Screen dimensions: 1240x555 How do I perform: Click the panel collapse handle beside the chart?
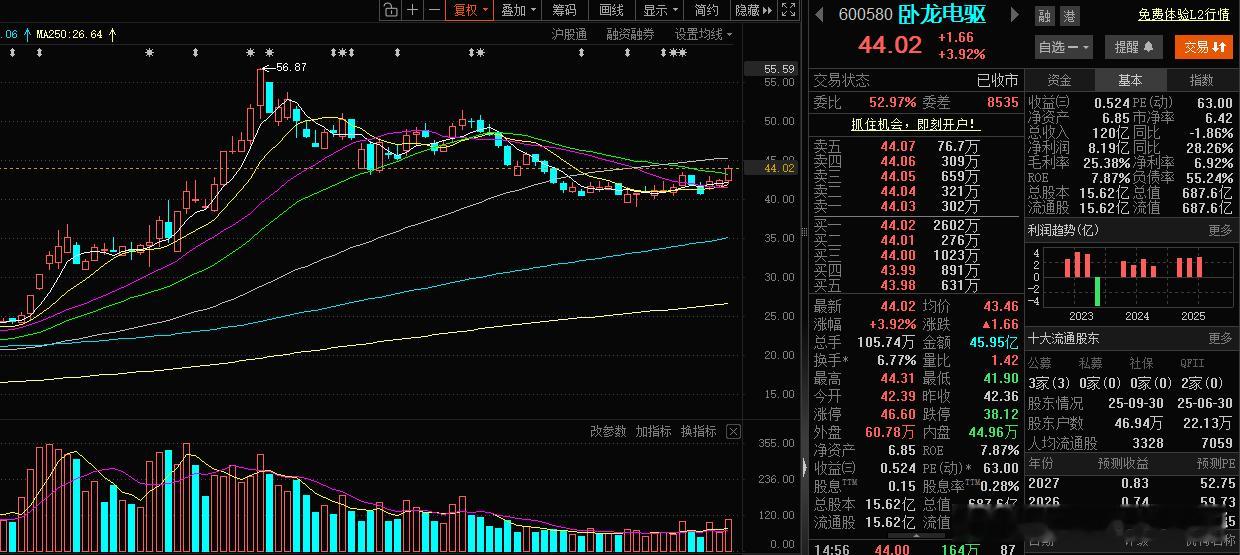[804, 466]
